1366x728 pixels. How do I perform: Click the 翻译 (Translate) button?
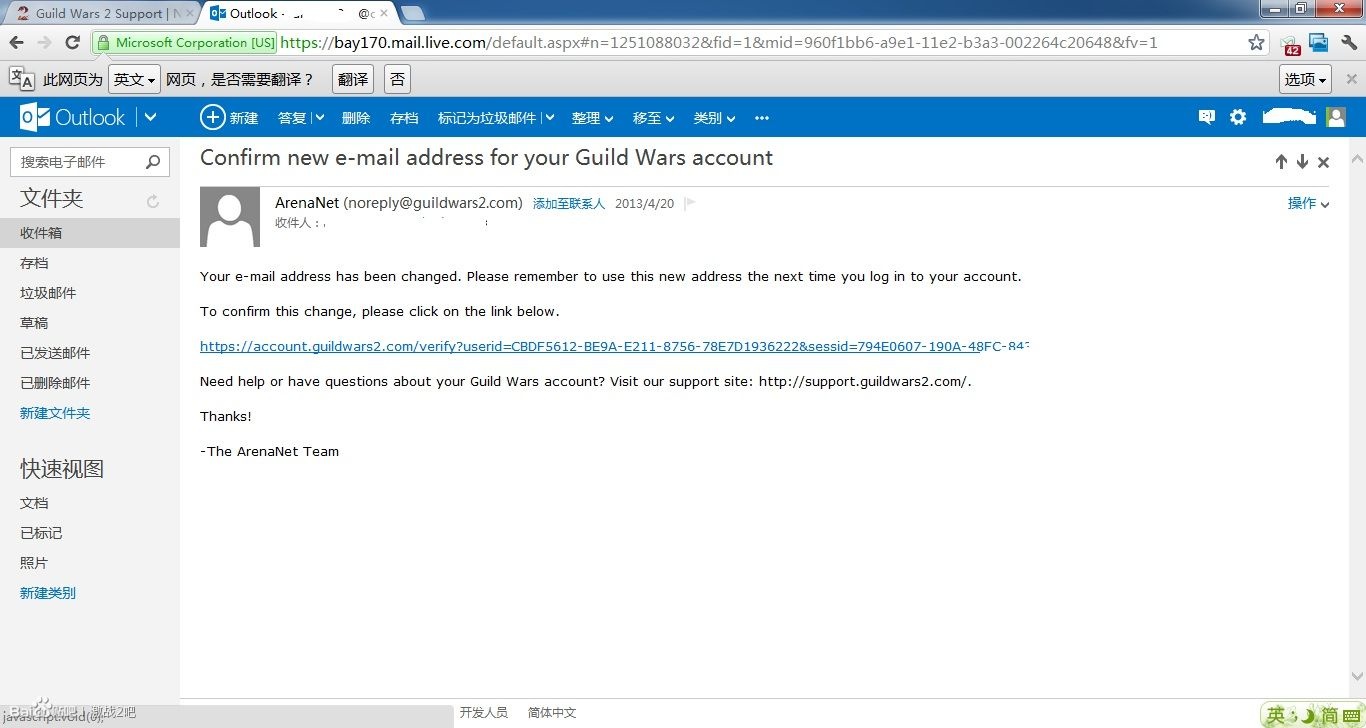coord(352,79)
